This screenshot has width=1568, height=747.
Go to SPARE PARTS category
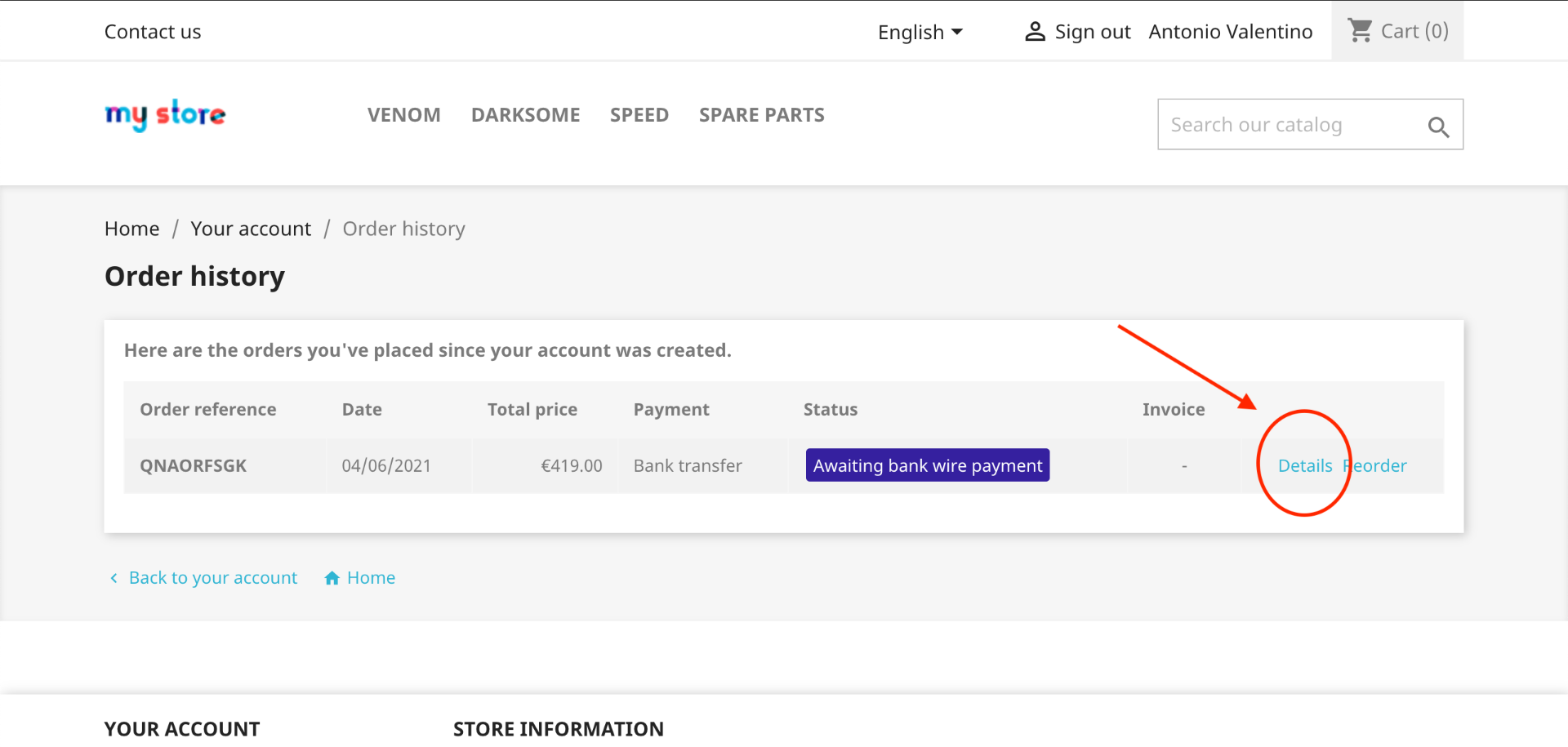761,115
